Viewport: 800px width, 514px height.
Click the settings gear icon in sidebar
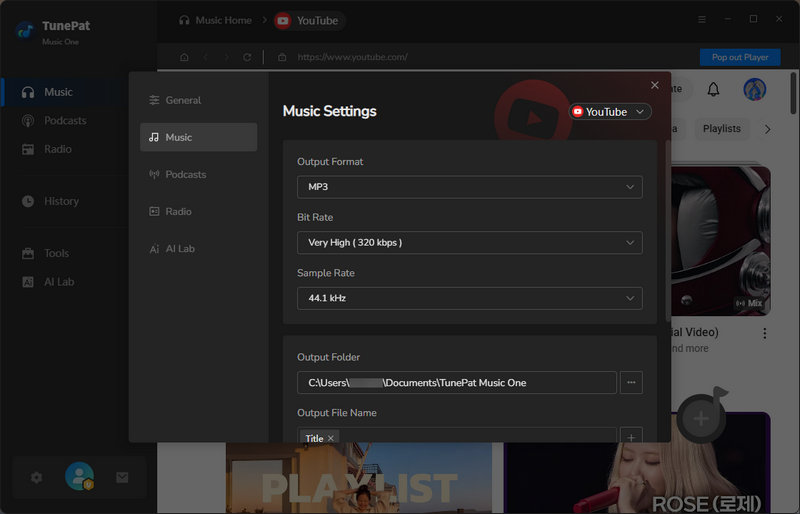pos(37,478)
